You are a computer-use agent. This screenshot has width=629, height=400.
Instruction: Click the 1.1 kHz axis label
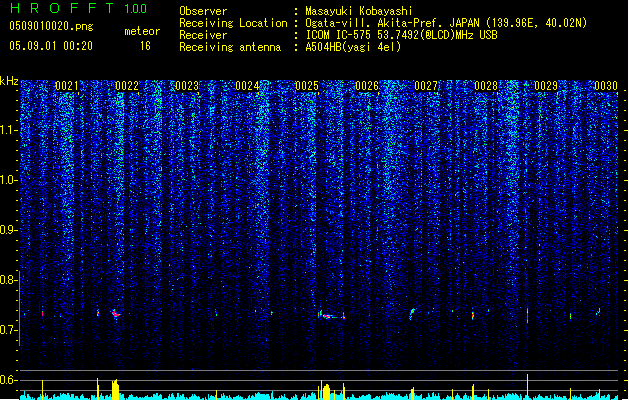[x=9, y=130]
